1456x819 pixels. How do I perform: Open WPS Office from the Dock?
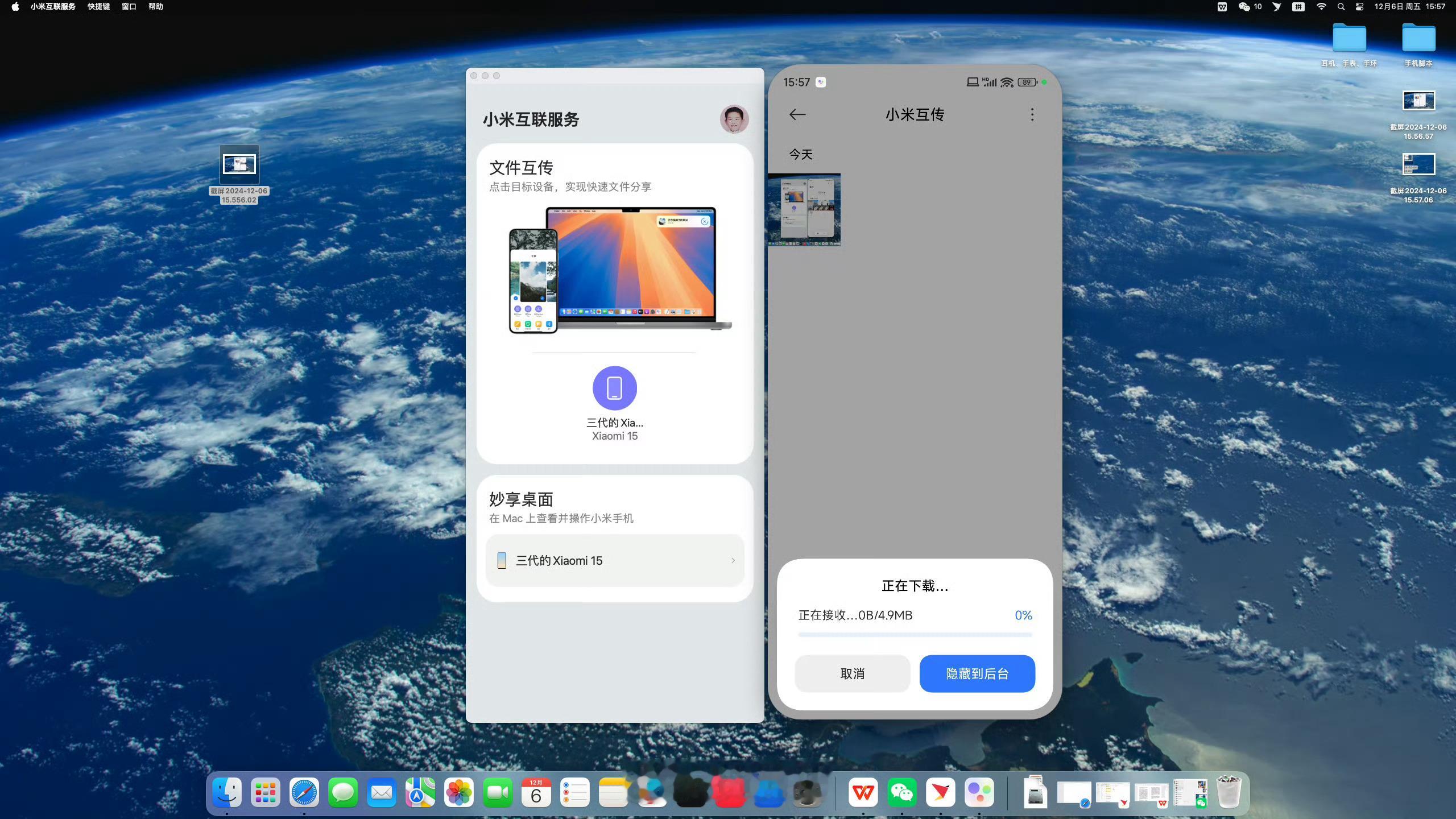tap(863, 792)
